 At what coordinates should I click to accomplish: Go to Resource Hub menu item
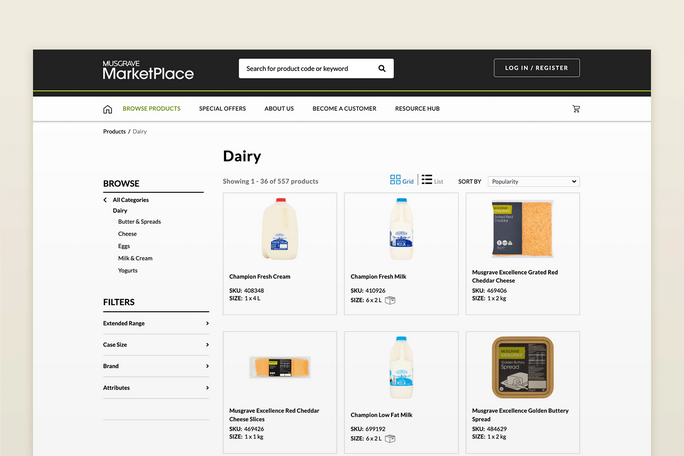[417, 109]
